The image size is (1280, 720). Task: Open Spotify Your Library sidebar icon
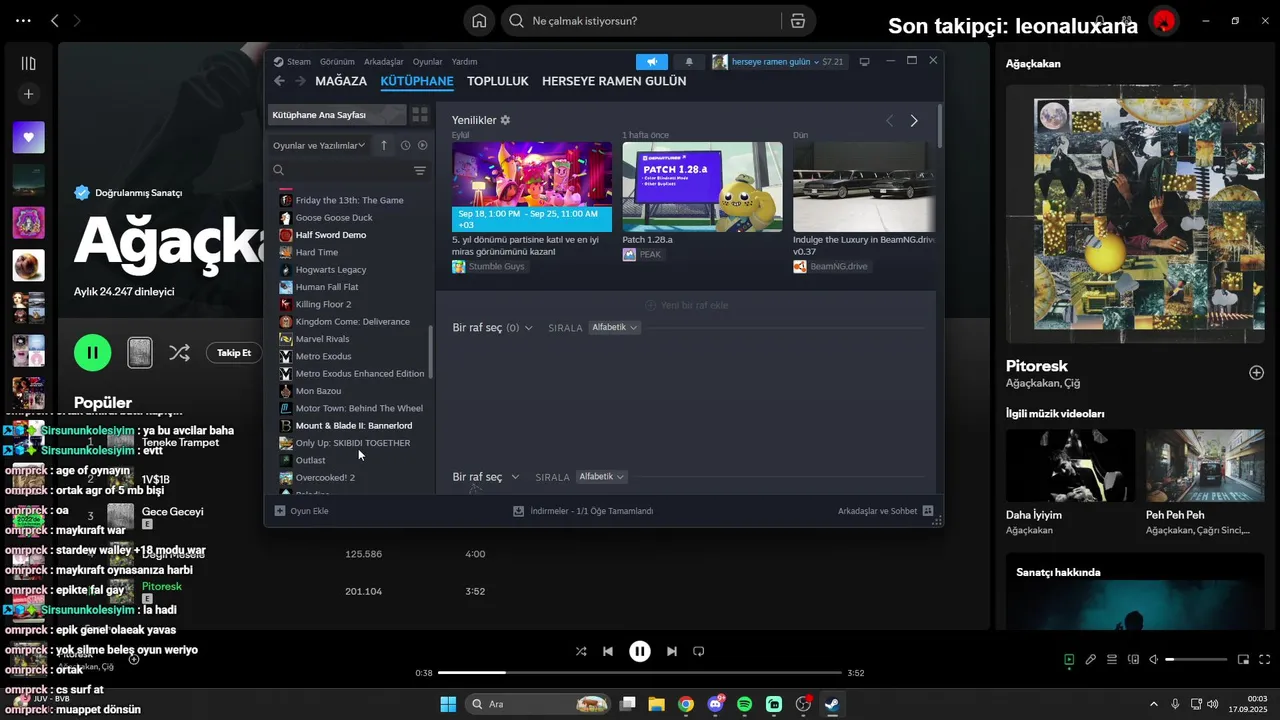click(28, 63)
